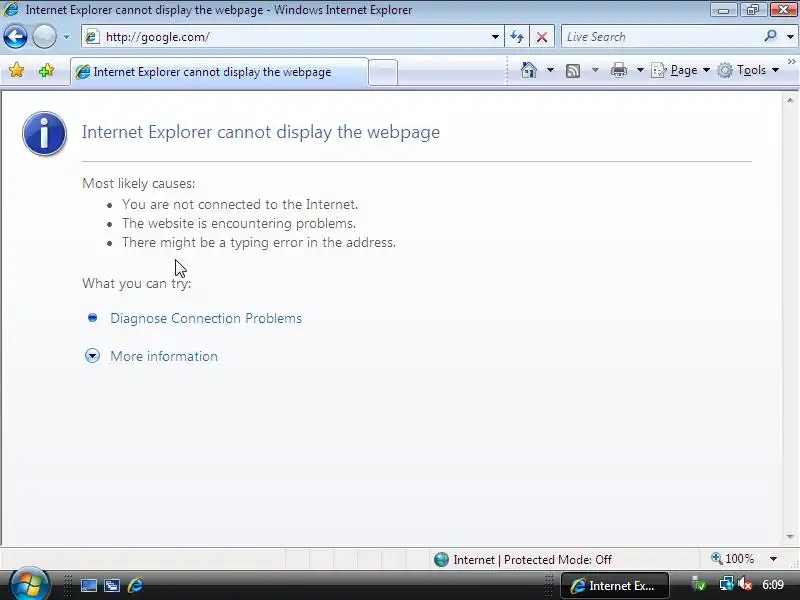The height and width of the screenshot is (600, 800).
Task: Click Diagnose Connection Problems link
Action: 206,318
